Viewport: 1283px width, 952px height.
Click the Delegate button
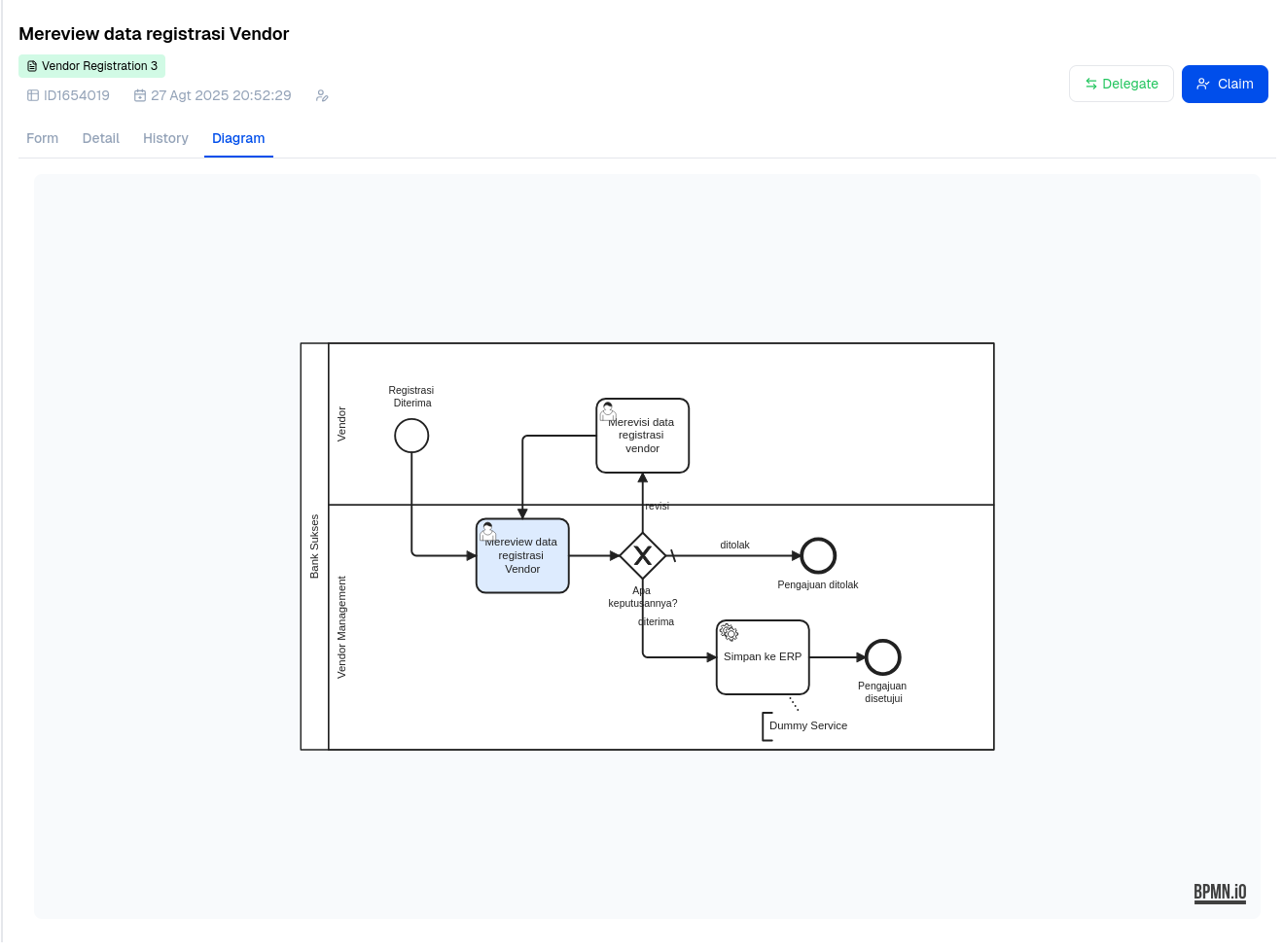click(1122, 84)
